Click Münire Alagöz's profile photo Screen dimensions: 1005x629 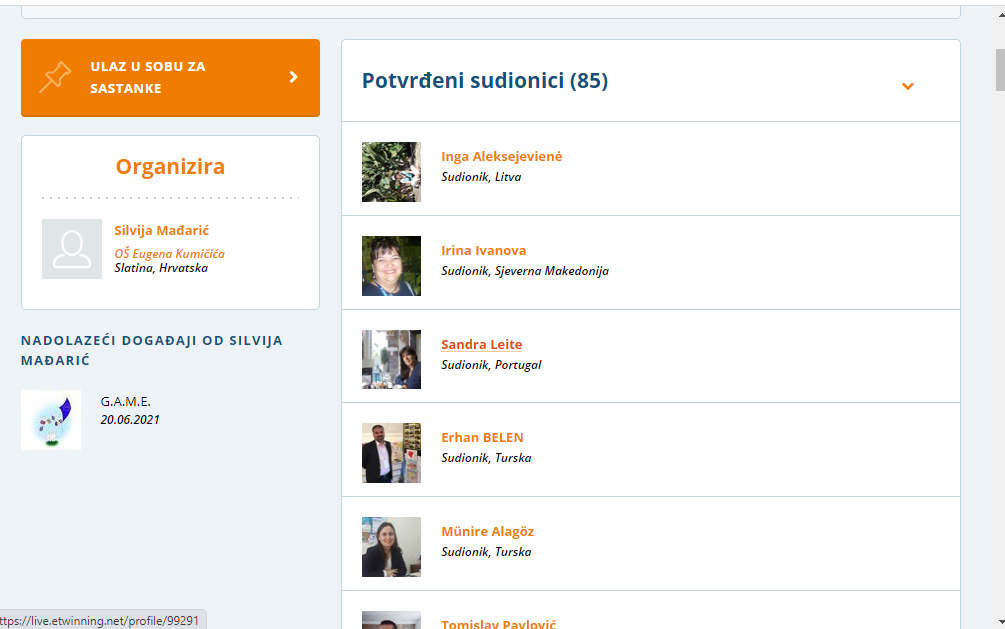(x=392, y=547)
